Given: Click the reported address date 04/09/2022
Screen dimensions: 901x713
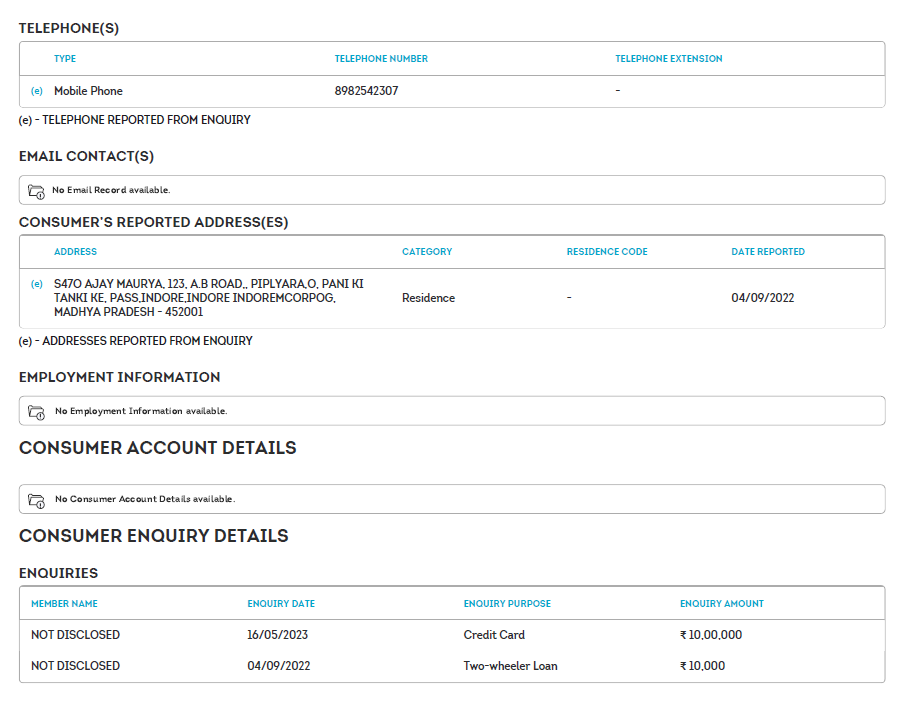Looking at the screenshot, I should pos(762,298).
